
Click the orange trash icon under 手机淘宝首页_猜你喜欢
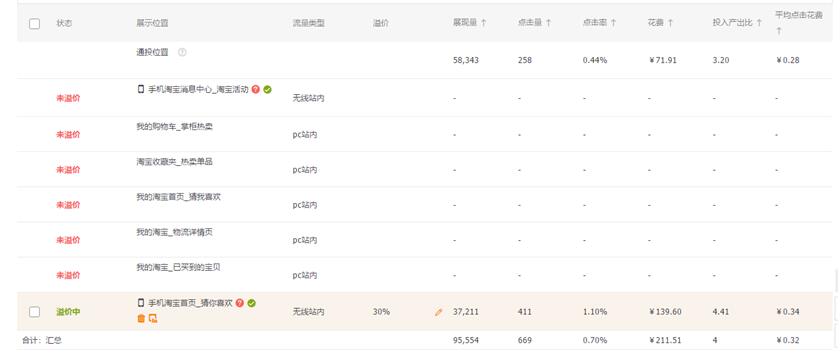[141, 318]
